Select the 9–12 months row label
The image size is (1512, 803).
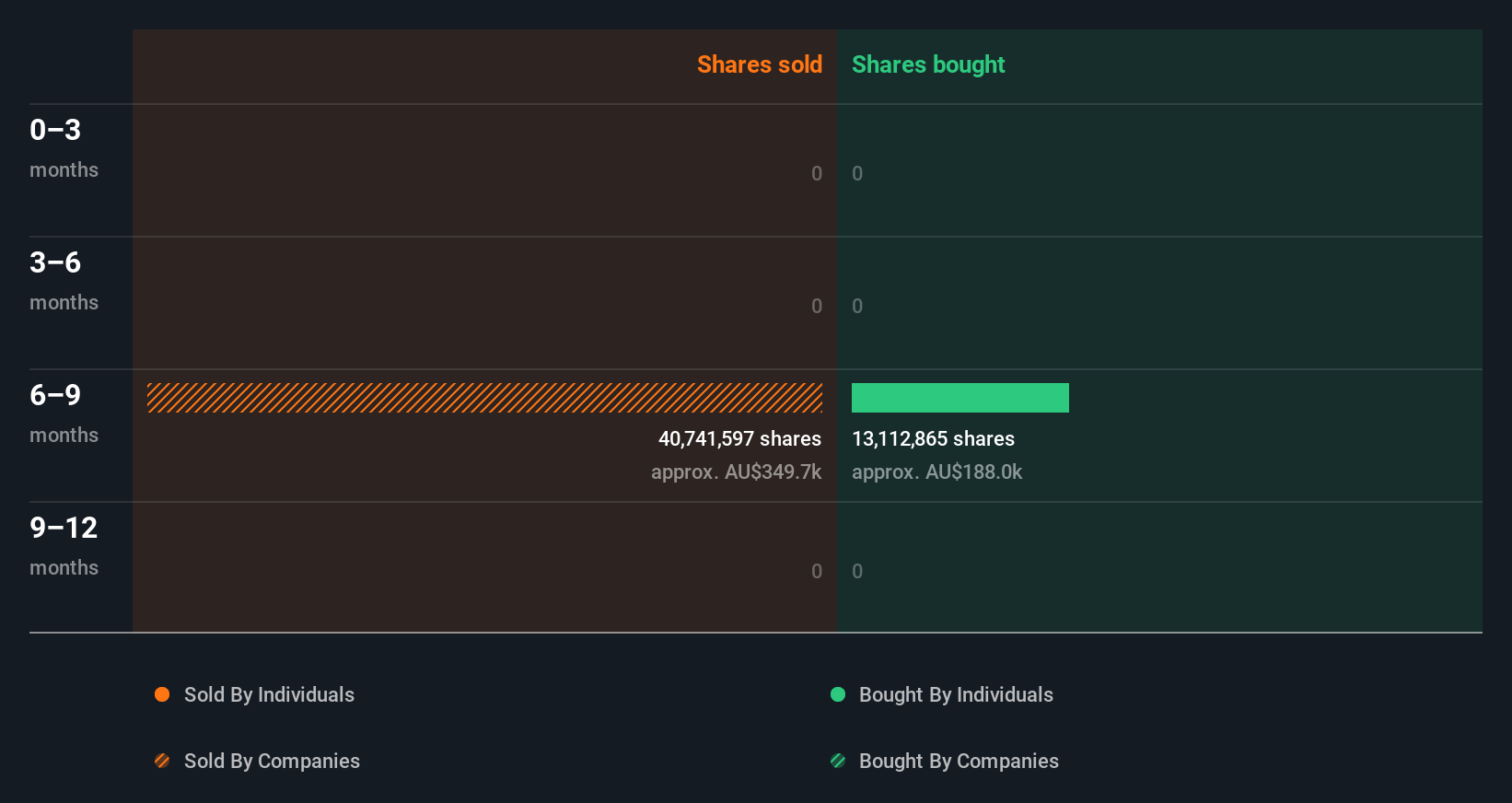[x=64, y=545]
